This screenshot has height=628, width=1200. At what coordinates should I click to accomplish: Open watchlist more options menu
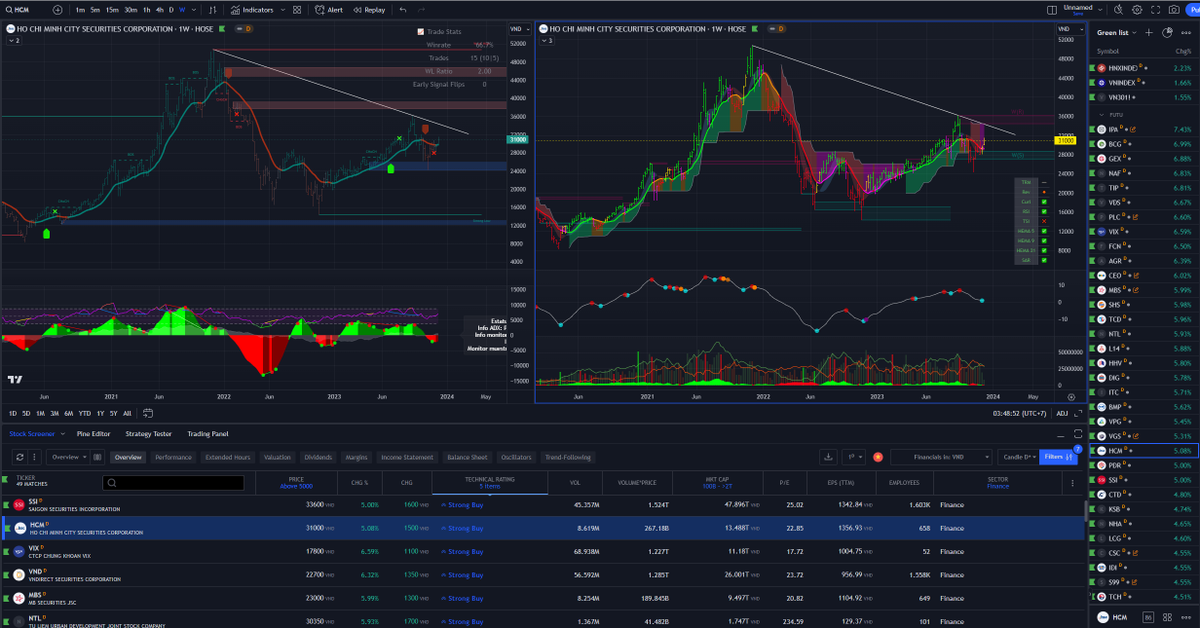[x=1186, y=33]
